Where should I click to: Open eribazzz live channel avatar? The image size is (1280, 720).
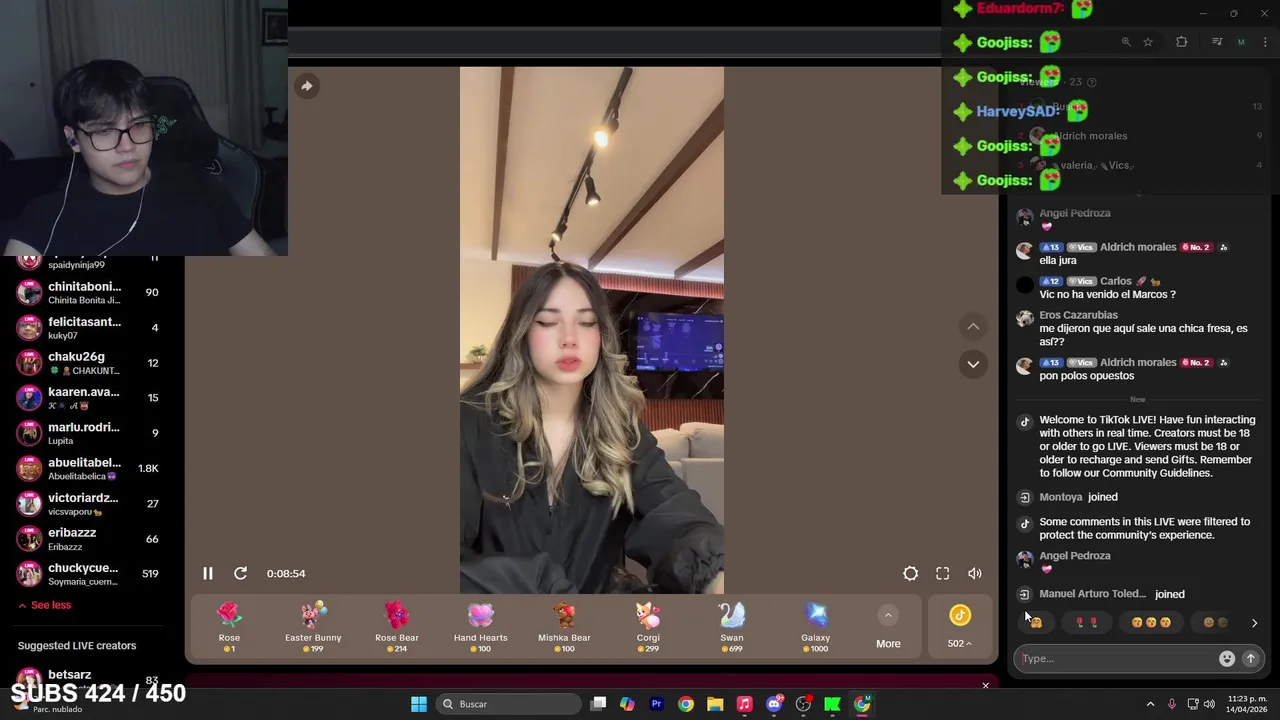point(30,539)
